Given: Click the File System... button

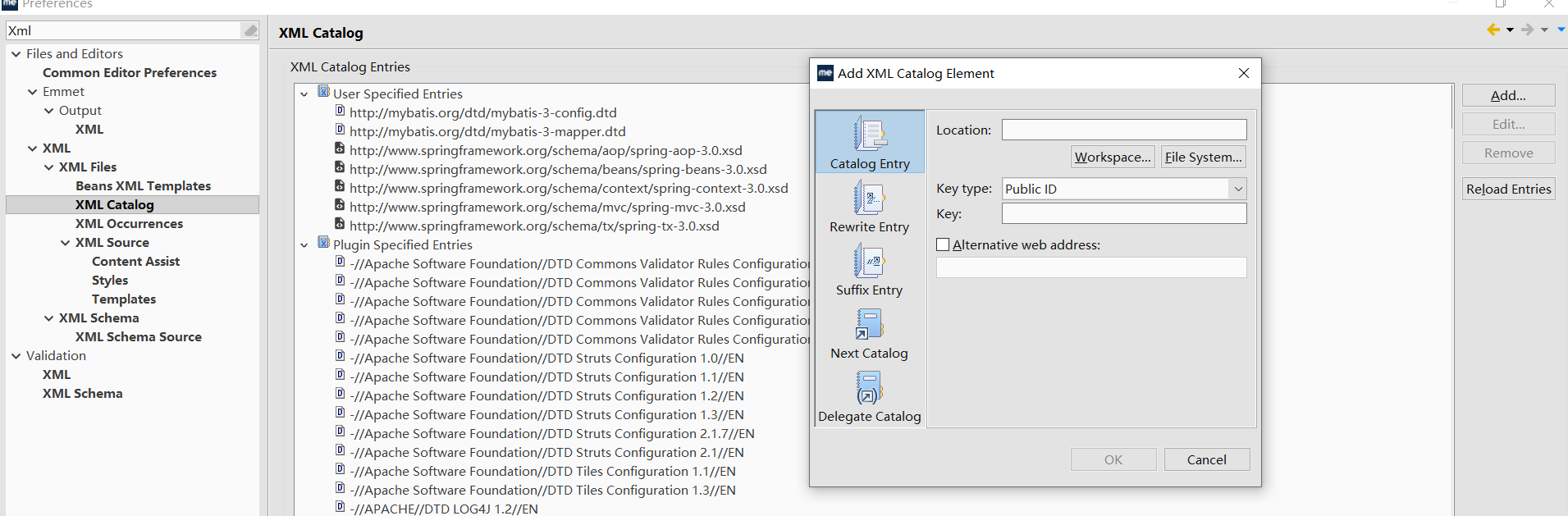Looking at the screenshot, I should tap(1203, 157).
